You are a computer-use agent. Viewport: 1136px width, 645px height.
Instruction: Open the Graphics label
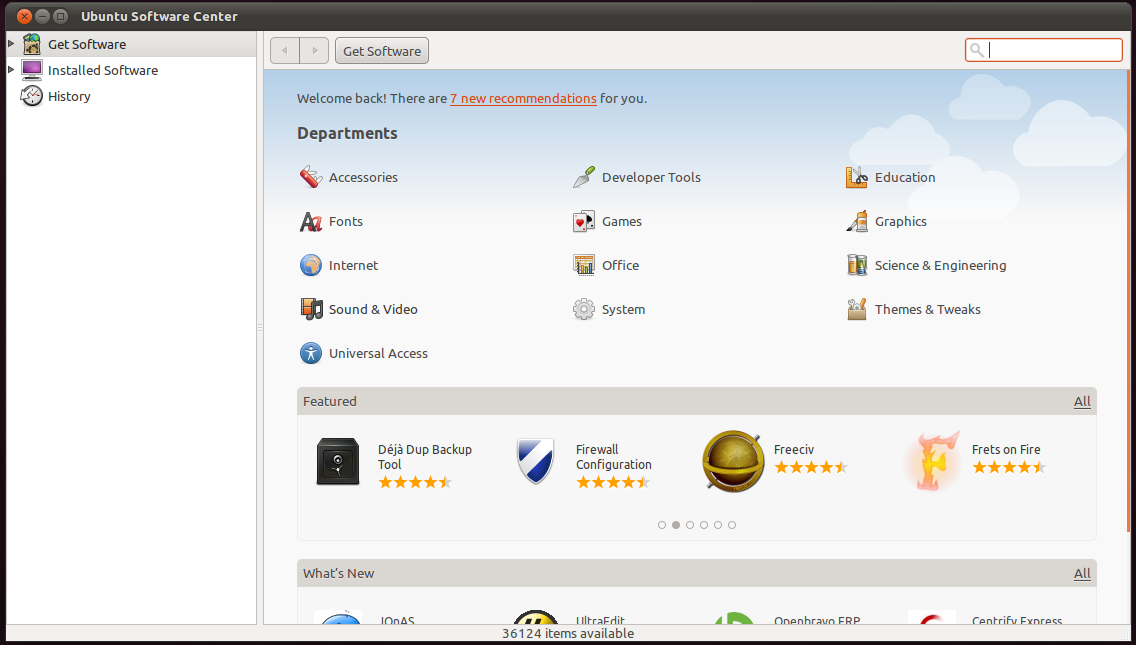coord(901,222)
